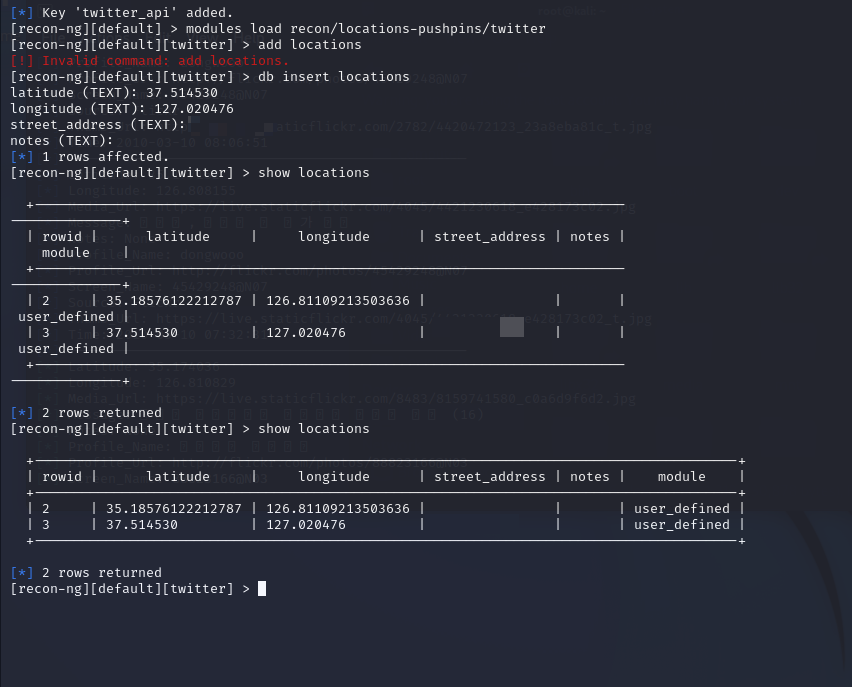This screenshot has width=852, height=687.
Task: Click longitude input value 127.020476 at prompt
Action: coord(194,109)
